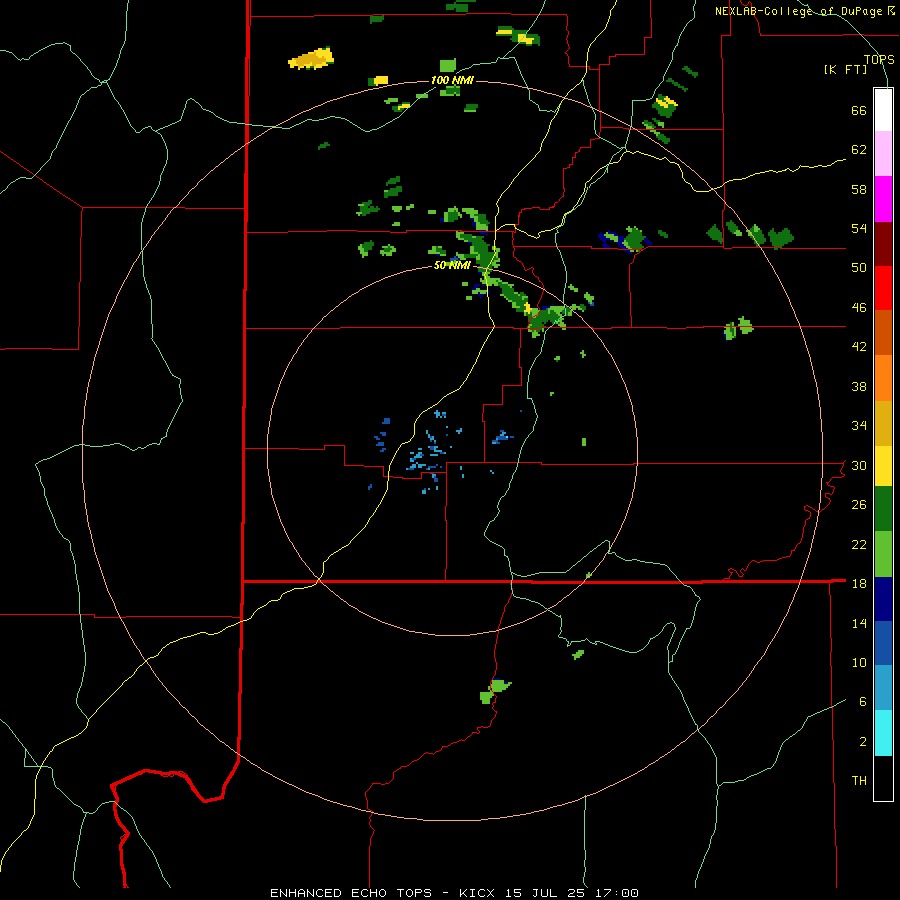Click the 100 NMI range ring label
Image resolution: width=900 pixels, height=900 pixels.
click(x=452, y=80)
